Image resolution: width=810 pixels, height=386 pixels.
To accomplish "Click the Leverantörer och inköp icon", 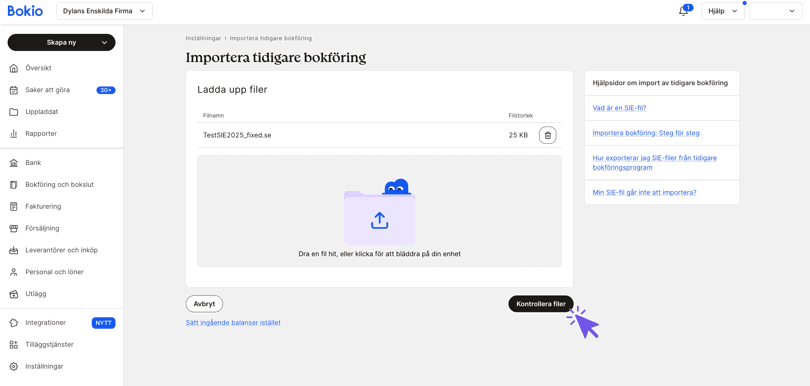I will click(14, 250).
